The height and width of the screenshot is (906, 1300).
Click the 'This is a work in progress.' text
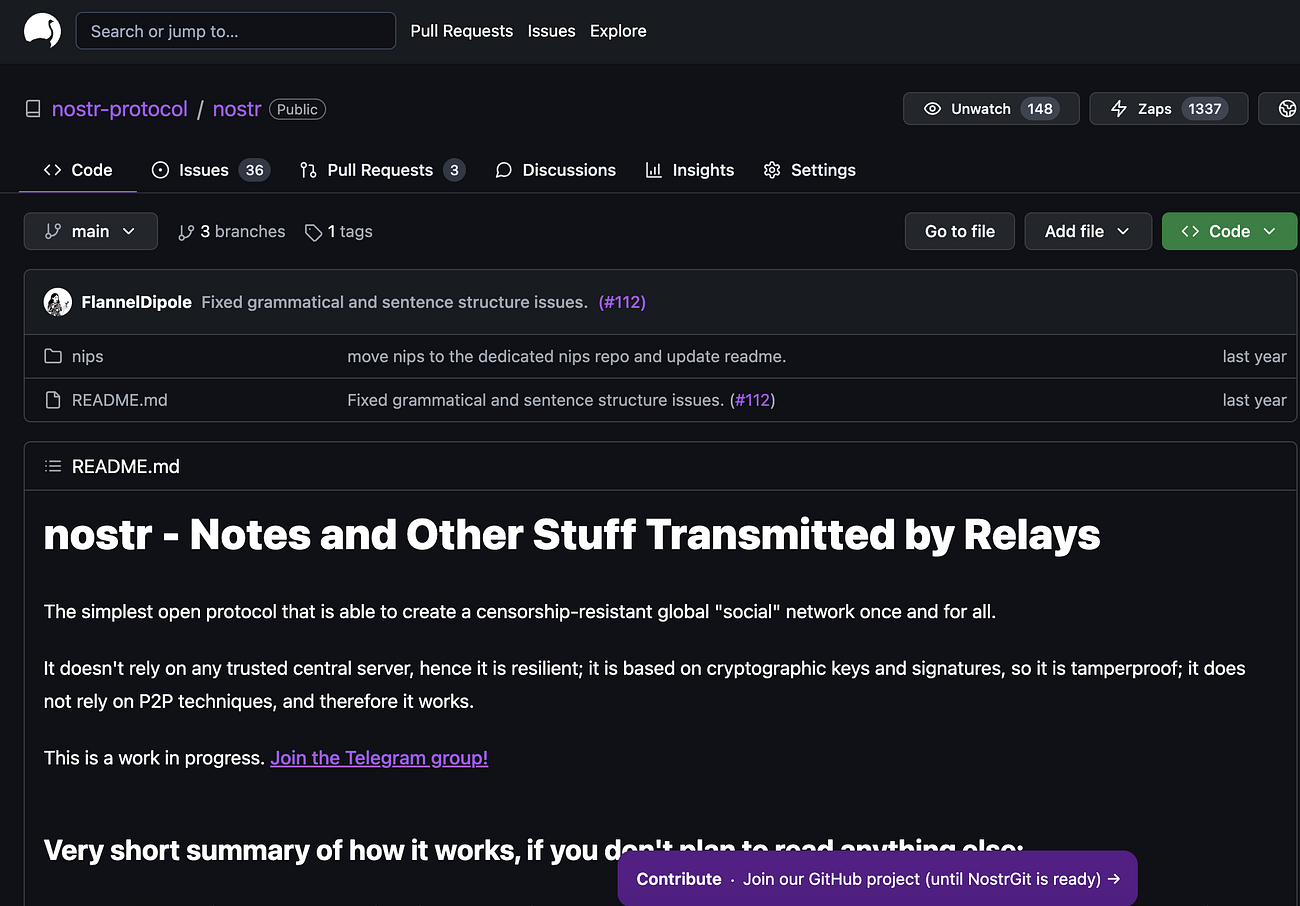pyautogui.click(x=155, y=758)
